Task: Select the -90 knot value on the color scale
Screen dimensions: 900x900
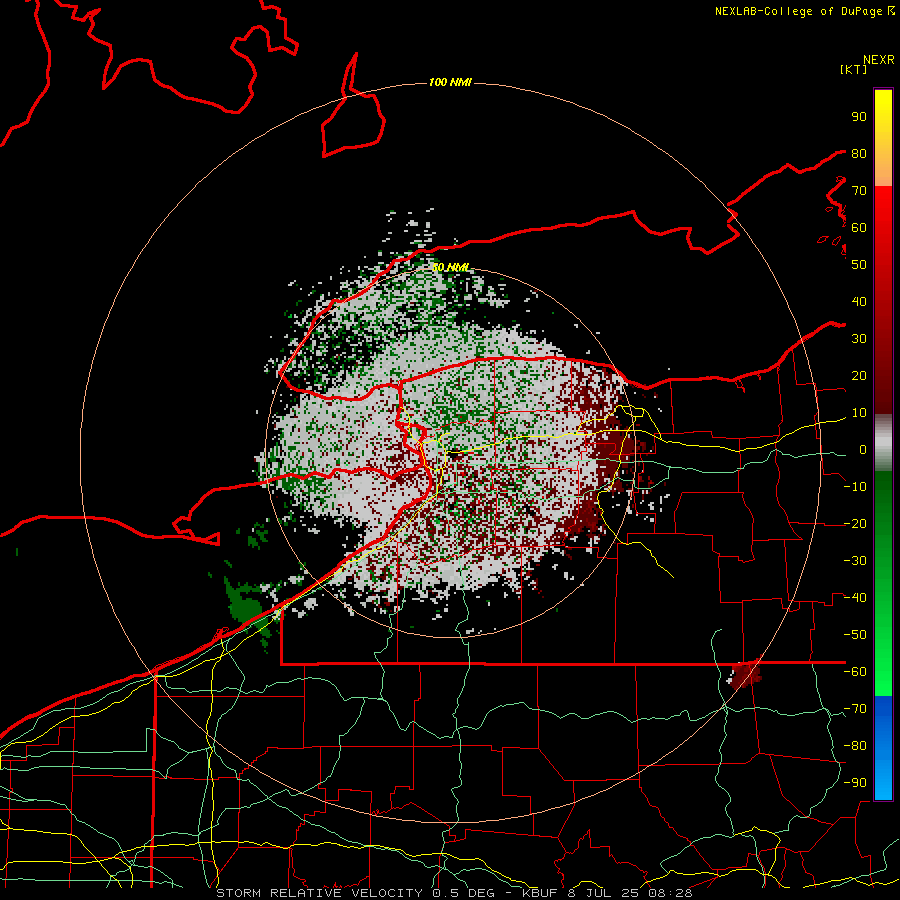Action: [x=855, y=783]
